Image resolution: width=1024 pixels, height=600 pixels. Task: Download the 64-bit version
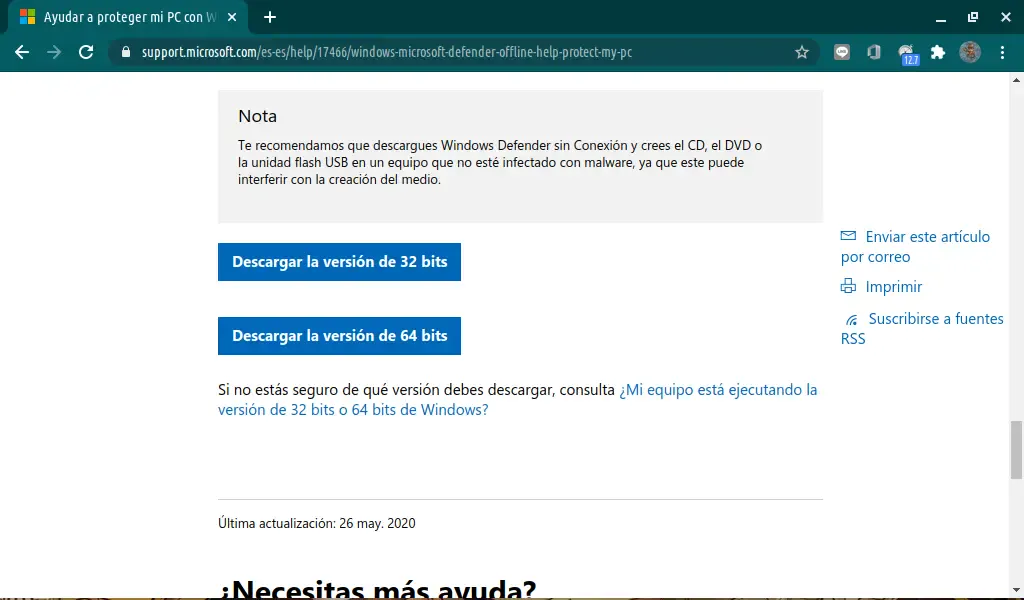click(340, 336)
